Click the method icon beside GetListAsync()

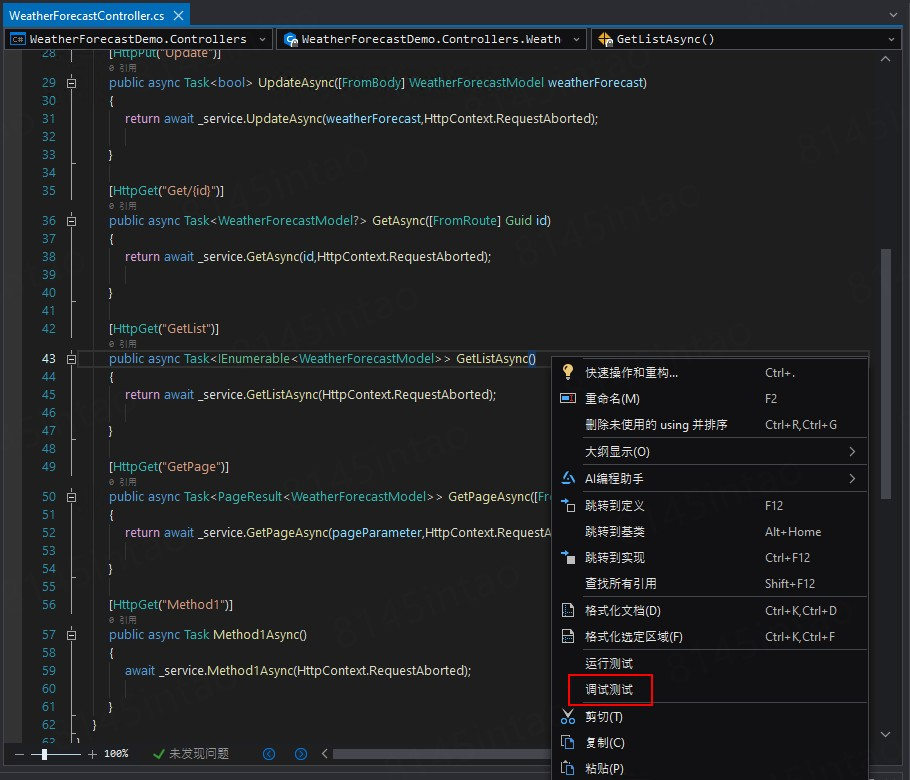coord(605,39)
